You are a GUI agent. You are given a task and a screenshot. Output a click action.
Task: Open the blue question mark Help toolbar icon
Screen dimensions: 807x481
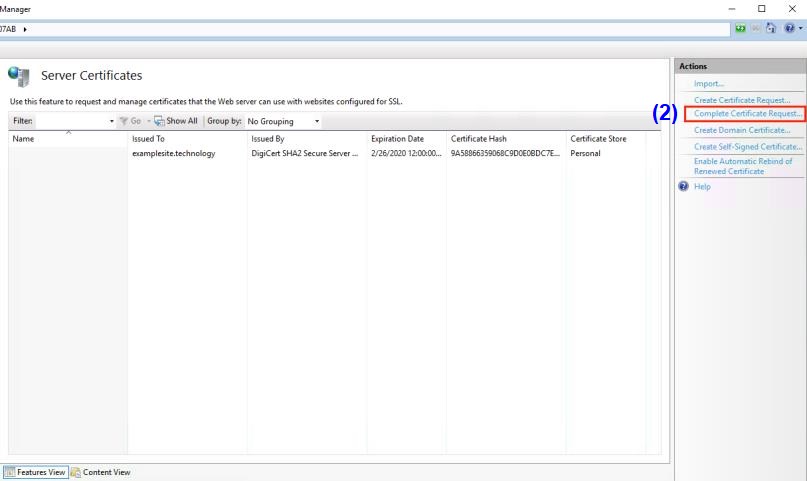pyautogui.click(x=789, y=28)
